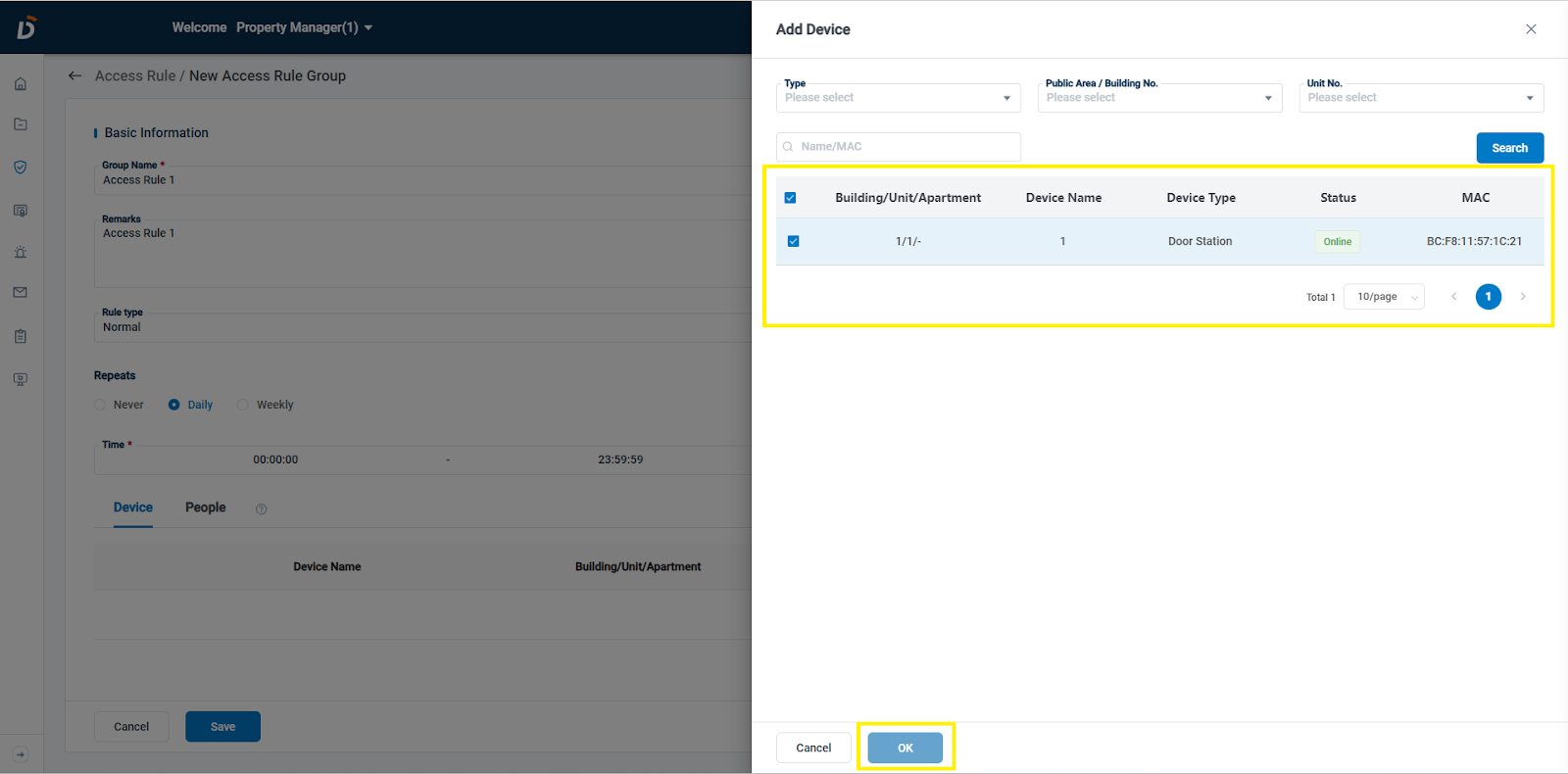Click the back arrow beside Access Rule
1568x774 pixels.
pyautogui.click(x=74, y=76)
